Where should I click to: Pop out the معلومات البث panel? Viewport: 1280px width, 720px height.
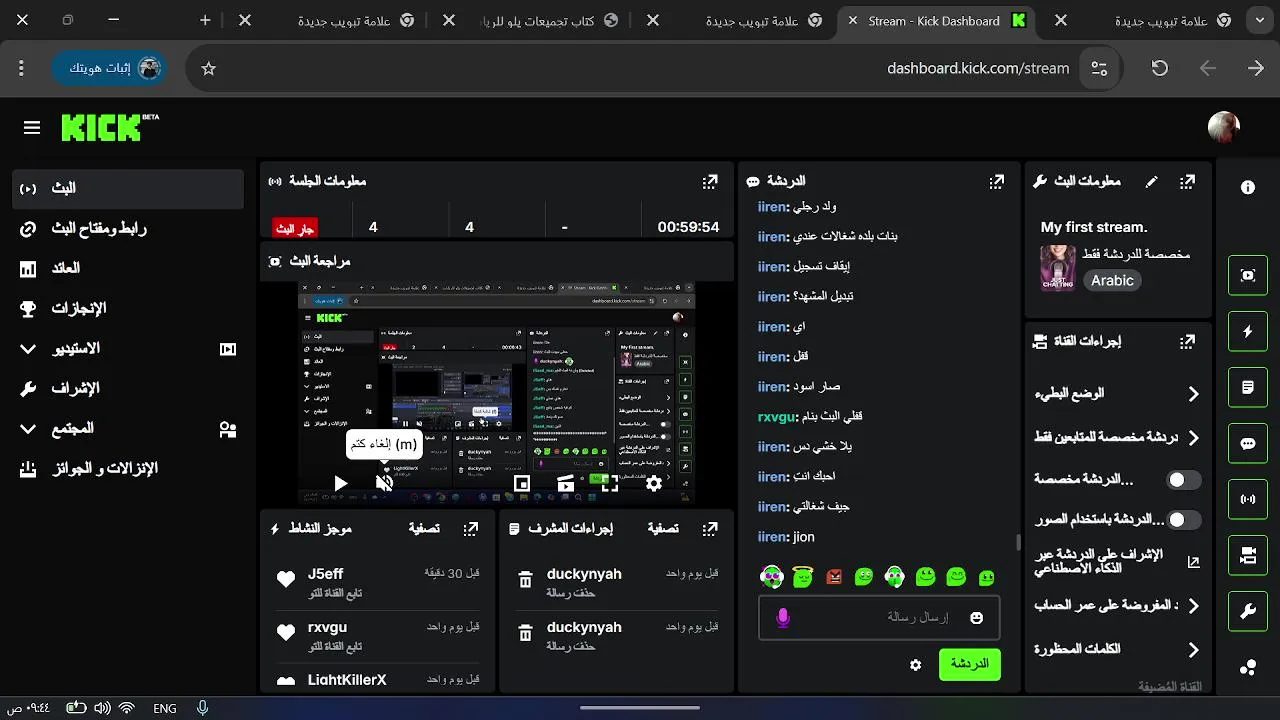click(x=1187, y=181)
